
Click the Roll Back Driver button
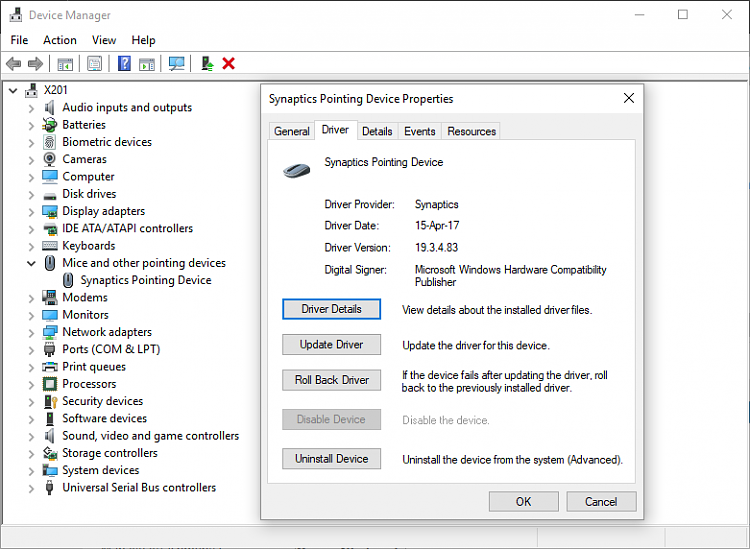pos(331,380)
